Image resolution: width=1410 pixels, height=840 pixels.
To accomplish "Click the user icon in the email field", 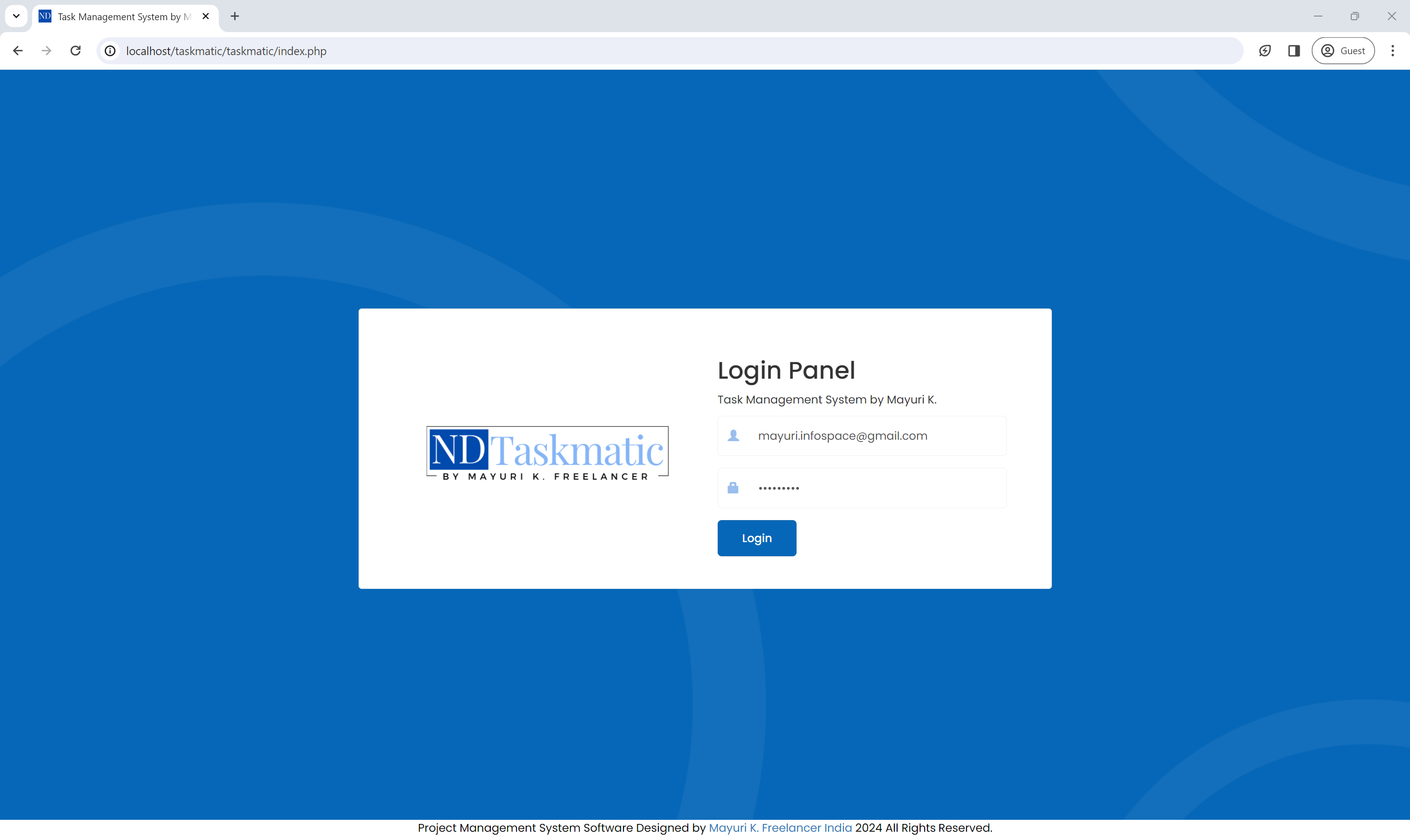I will pos(733,435).
